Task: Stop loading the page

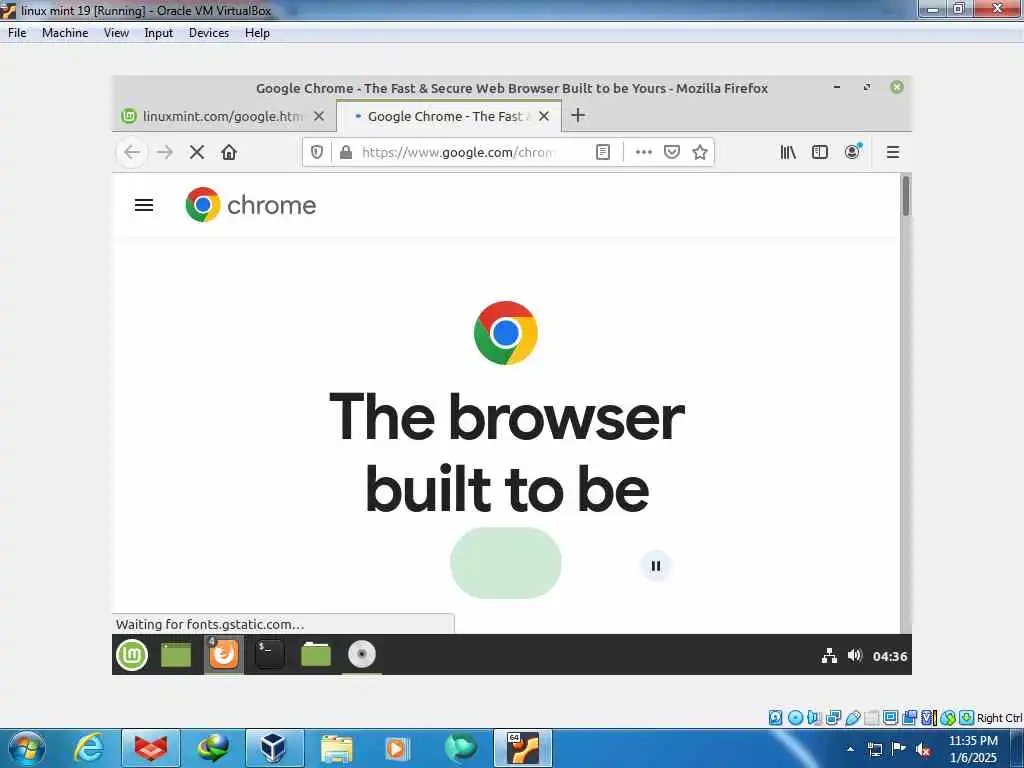Action: (x=197, y=152)
